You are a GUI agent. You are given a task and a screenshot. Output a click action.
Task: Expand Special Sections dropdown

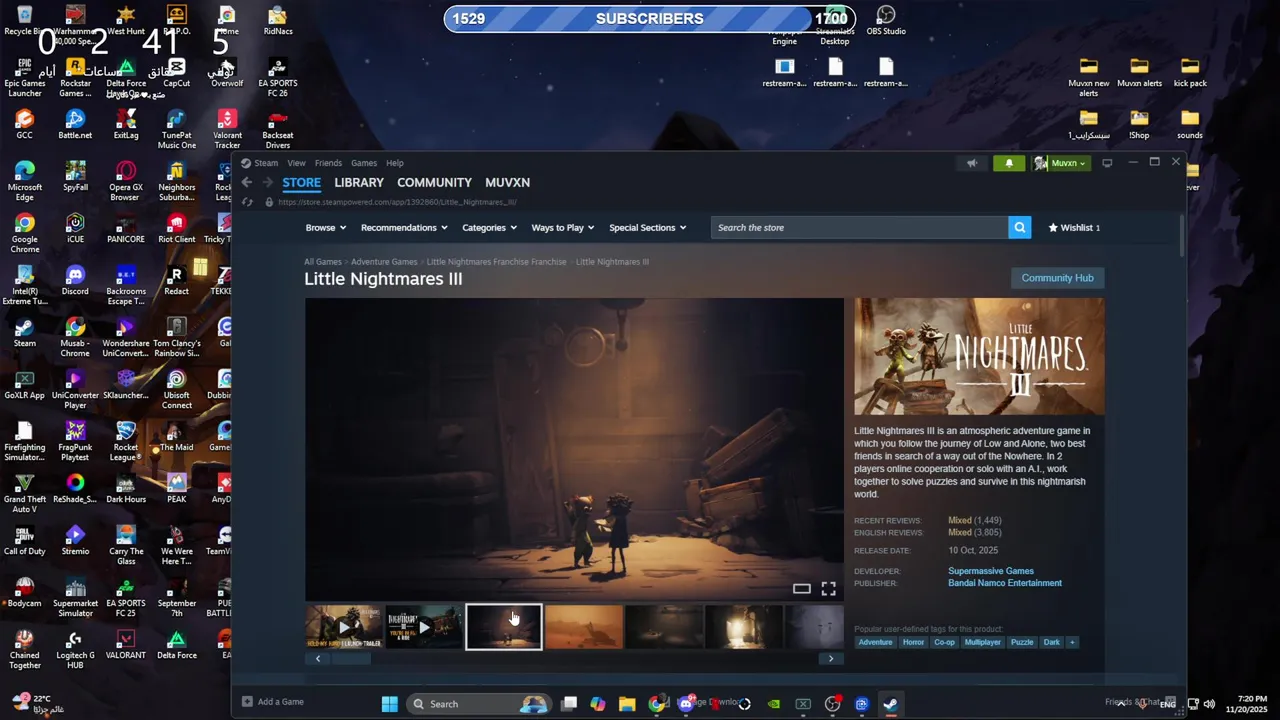point(647,228)
